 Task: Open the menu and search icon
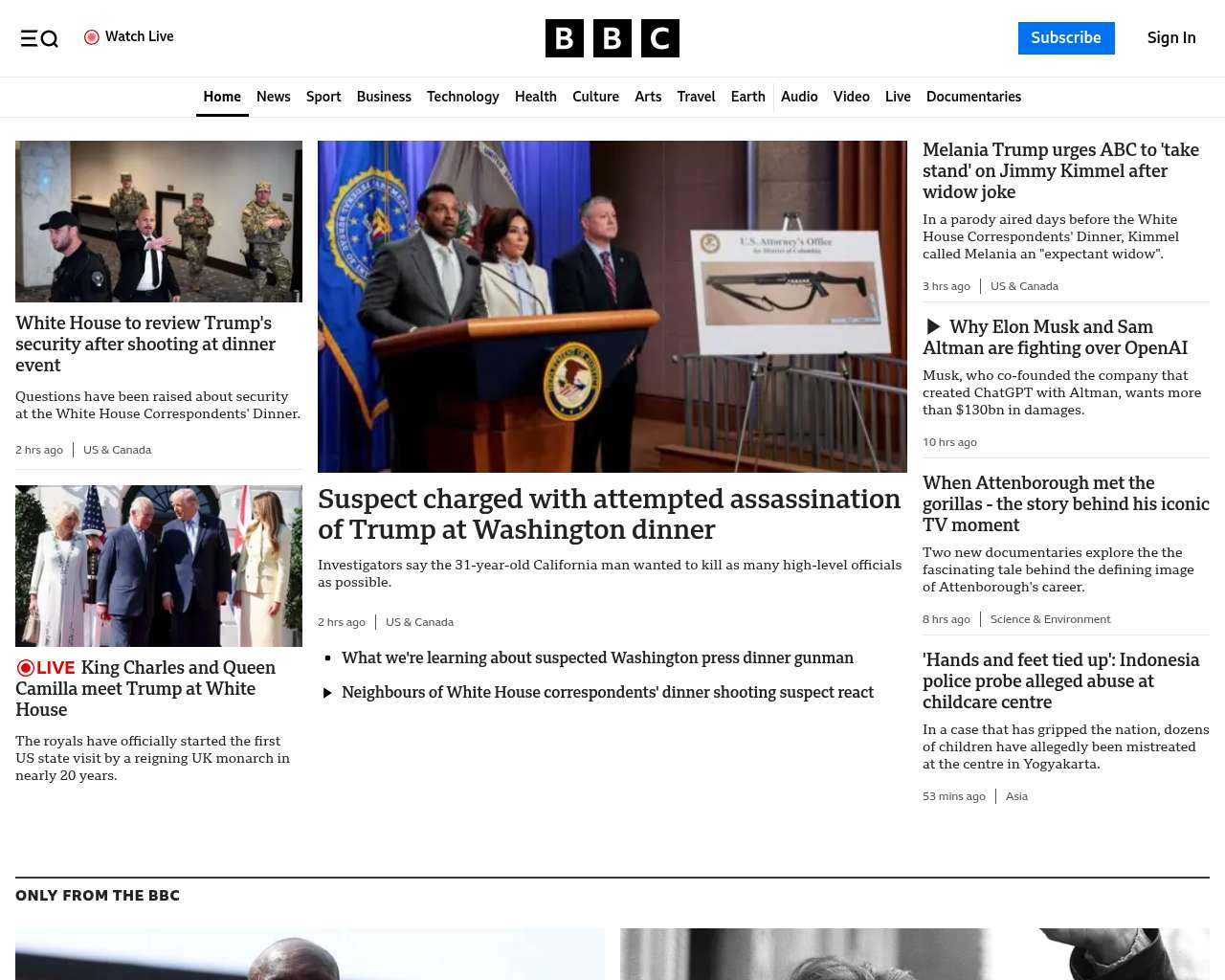point(39,38)
